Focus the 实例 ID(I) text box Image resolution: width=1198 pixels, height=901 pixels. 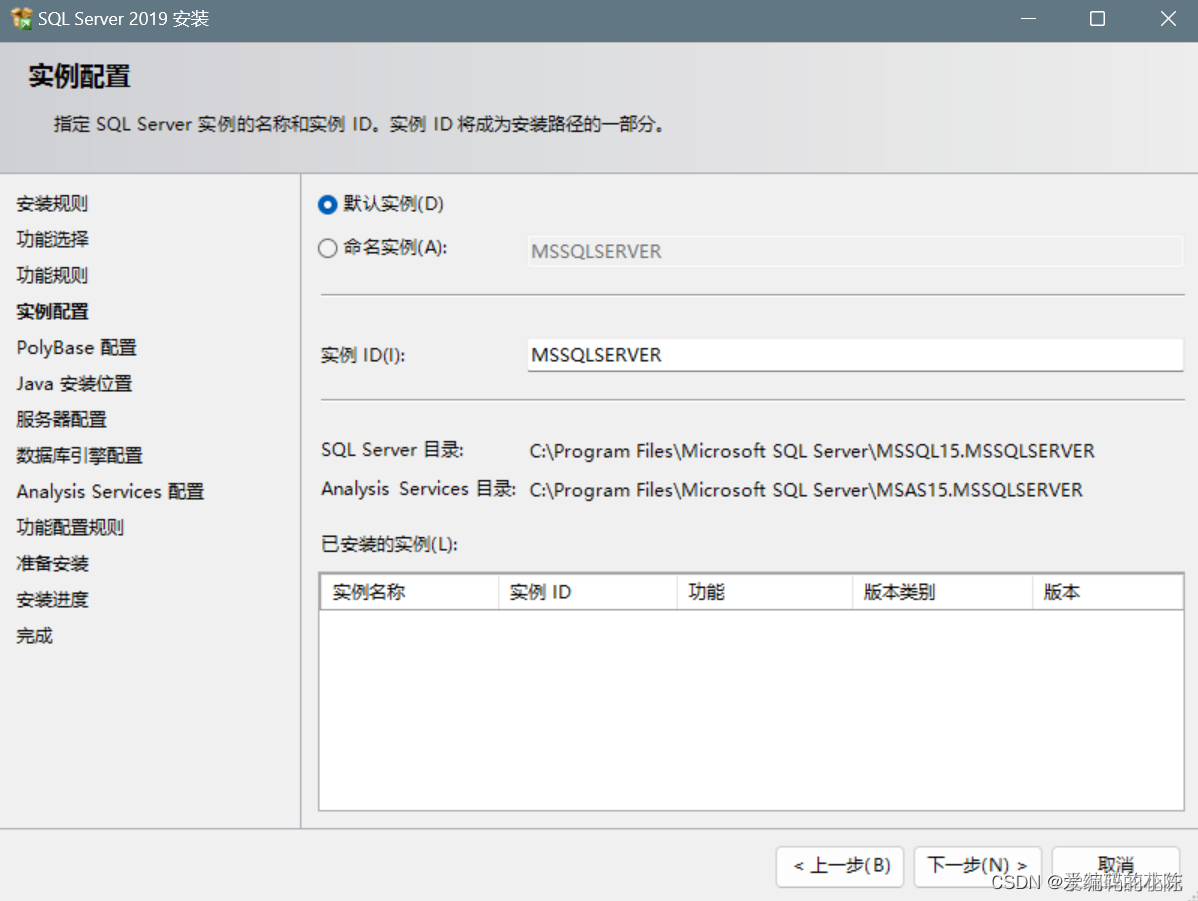point(855,355)
